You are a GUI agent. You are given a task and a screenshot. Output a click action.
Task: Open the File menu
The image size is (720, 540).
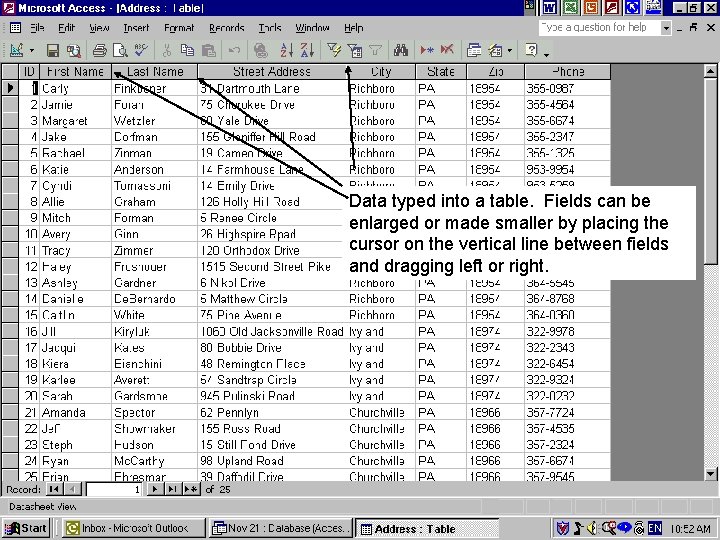(x=37, y=28)
